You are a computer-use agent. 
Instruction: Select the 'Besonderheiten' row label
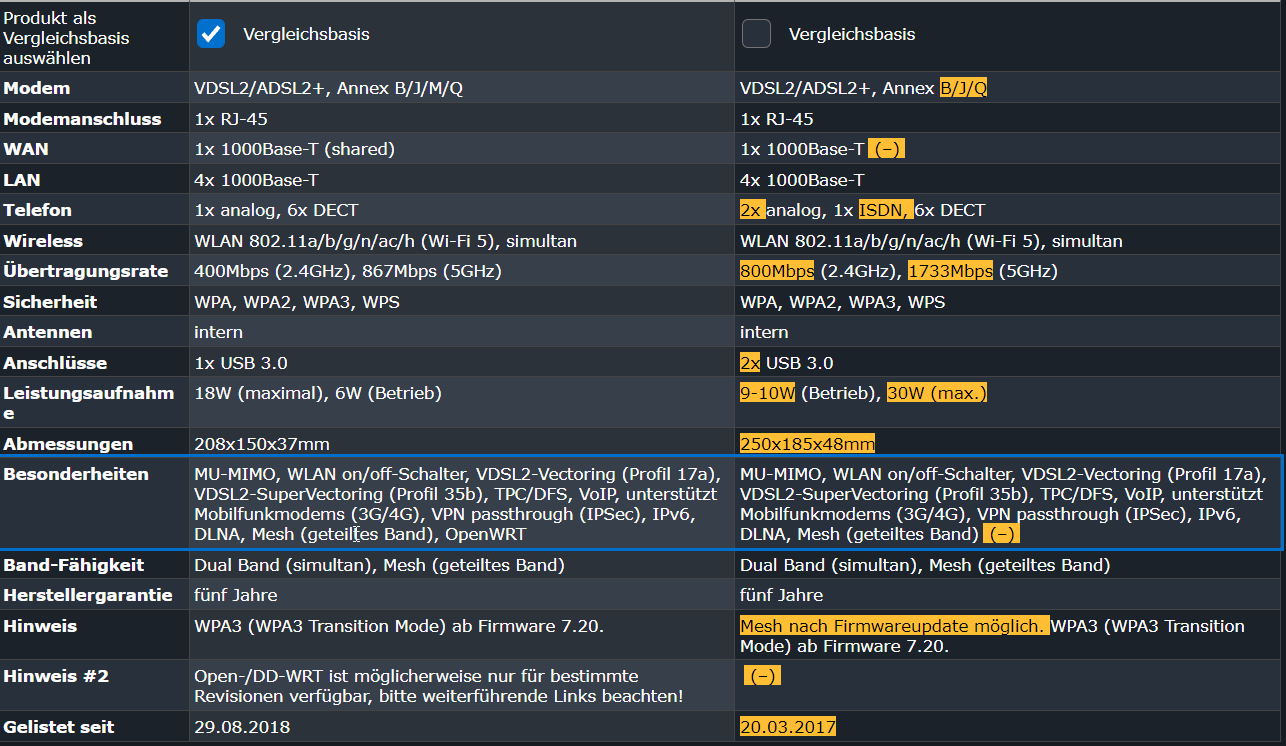[x=76, y=474]
